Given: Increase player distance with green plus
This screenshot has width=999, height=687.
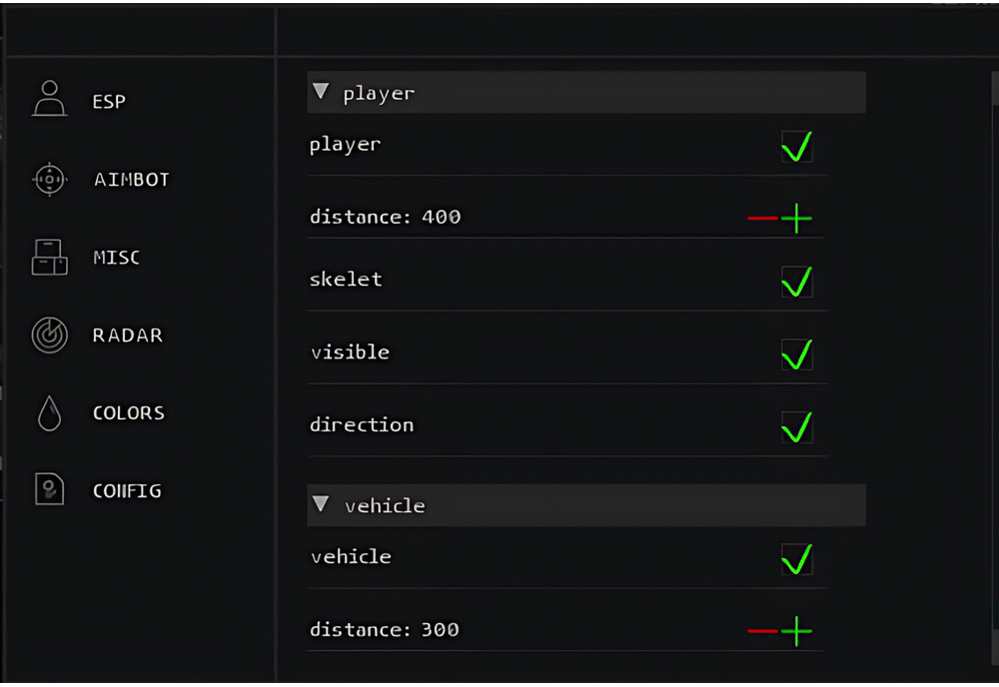Looking at the screenshot, I should [796, 219].
